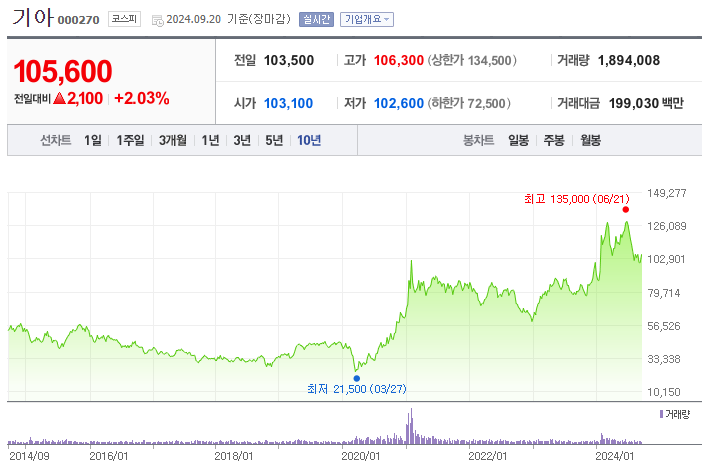This screenshot has height=472, width=702.
Task: Select the 10년 line chart tab
Action: 309,140
